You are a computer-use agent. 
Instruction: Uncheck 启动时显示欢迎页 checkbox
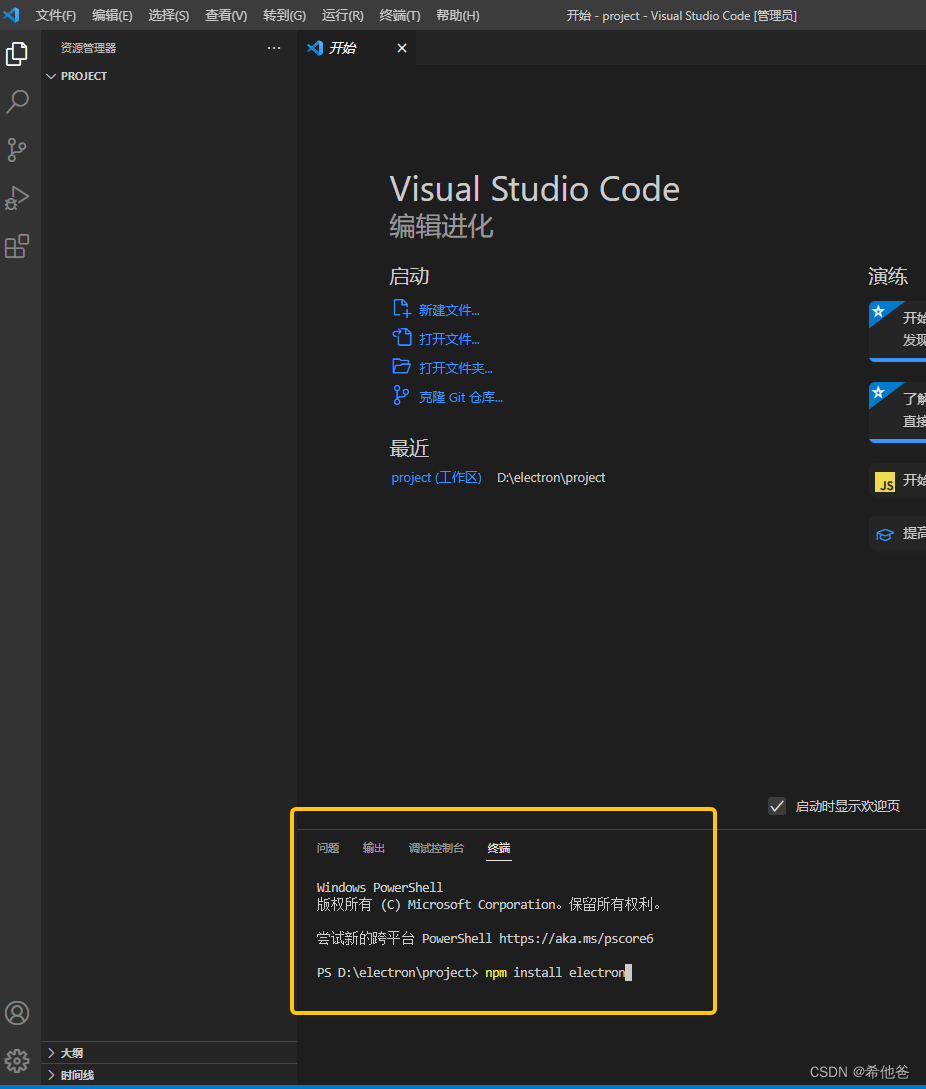click(x=777, y=806)
